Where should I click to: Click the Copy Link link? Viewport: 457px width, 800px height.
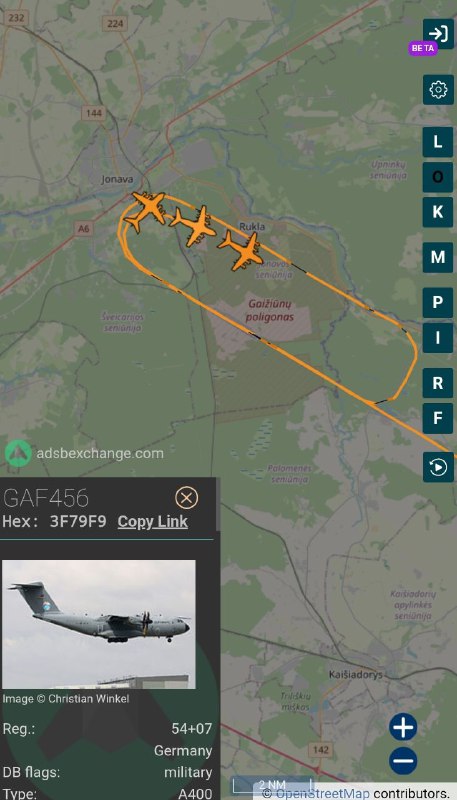pos(153,521)
